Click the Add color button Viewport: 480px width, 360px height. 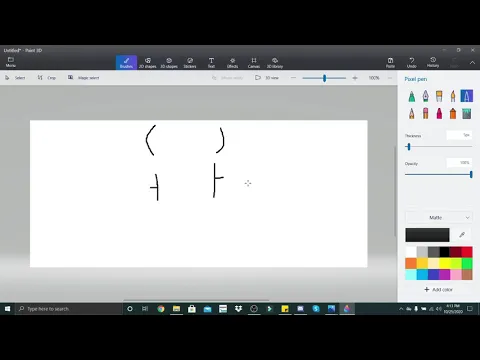pyautogui.click(x=439, y=289)
